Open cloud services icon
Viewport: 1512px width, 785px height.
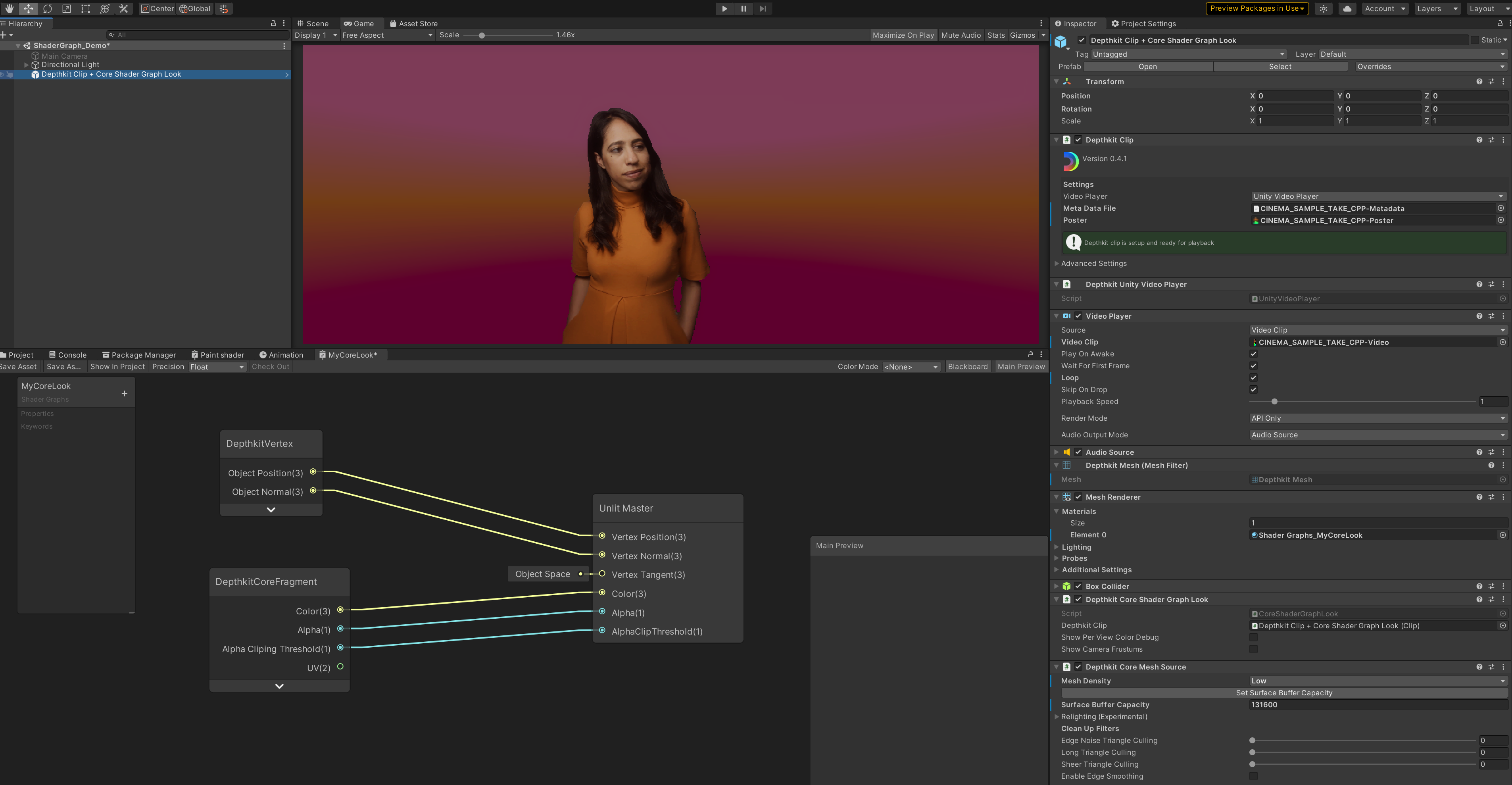1347,8
